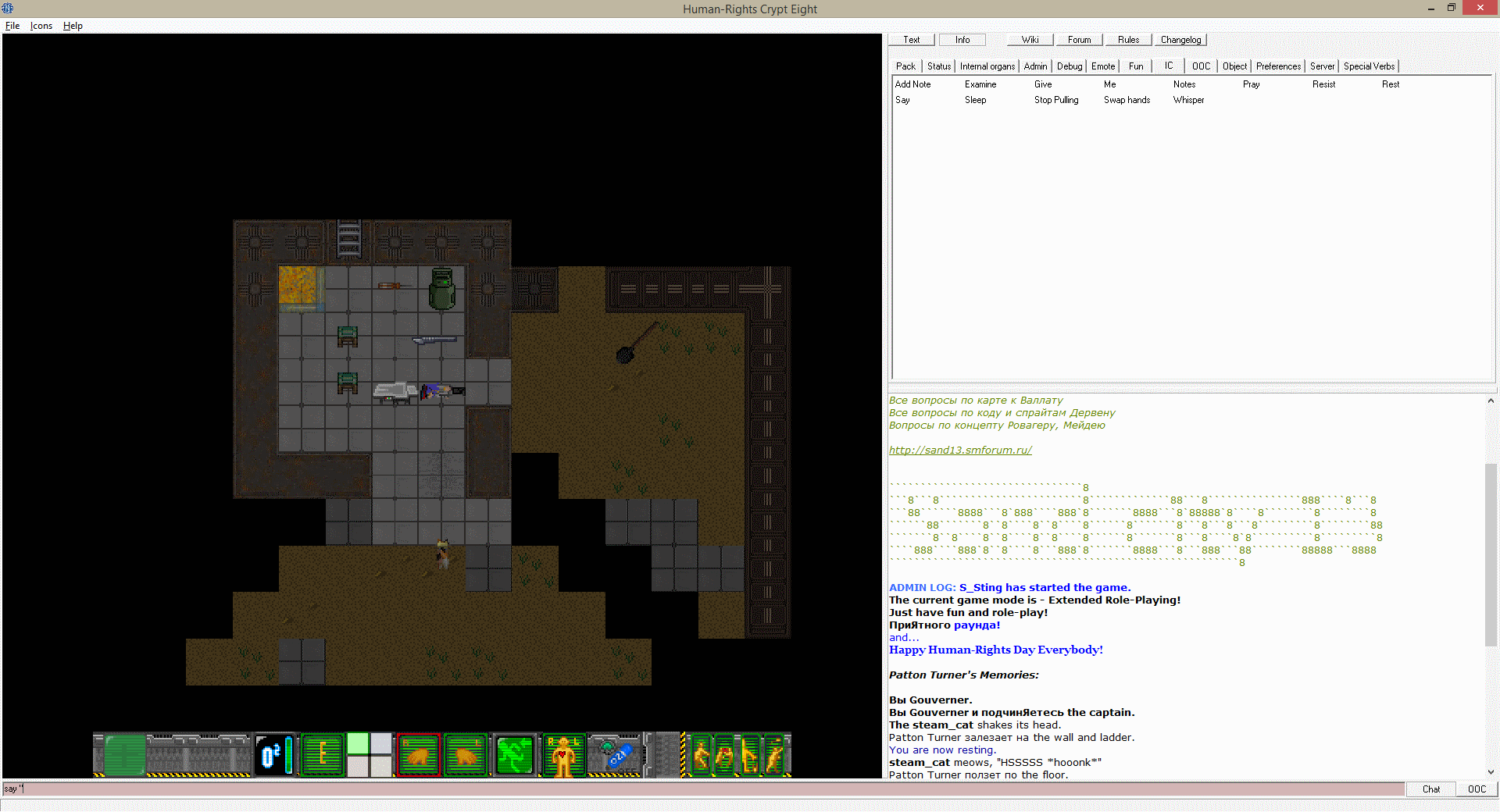The image size is (1500, 812).
Task: Select the third yellow figure pose icon
Action: (x=749, y=755)
